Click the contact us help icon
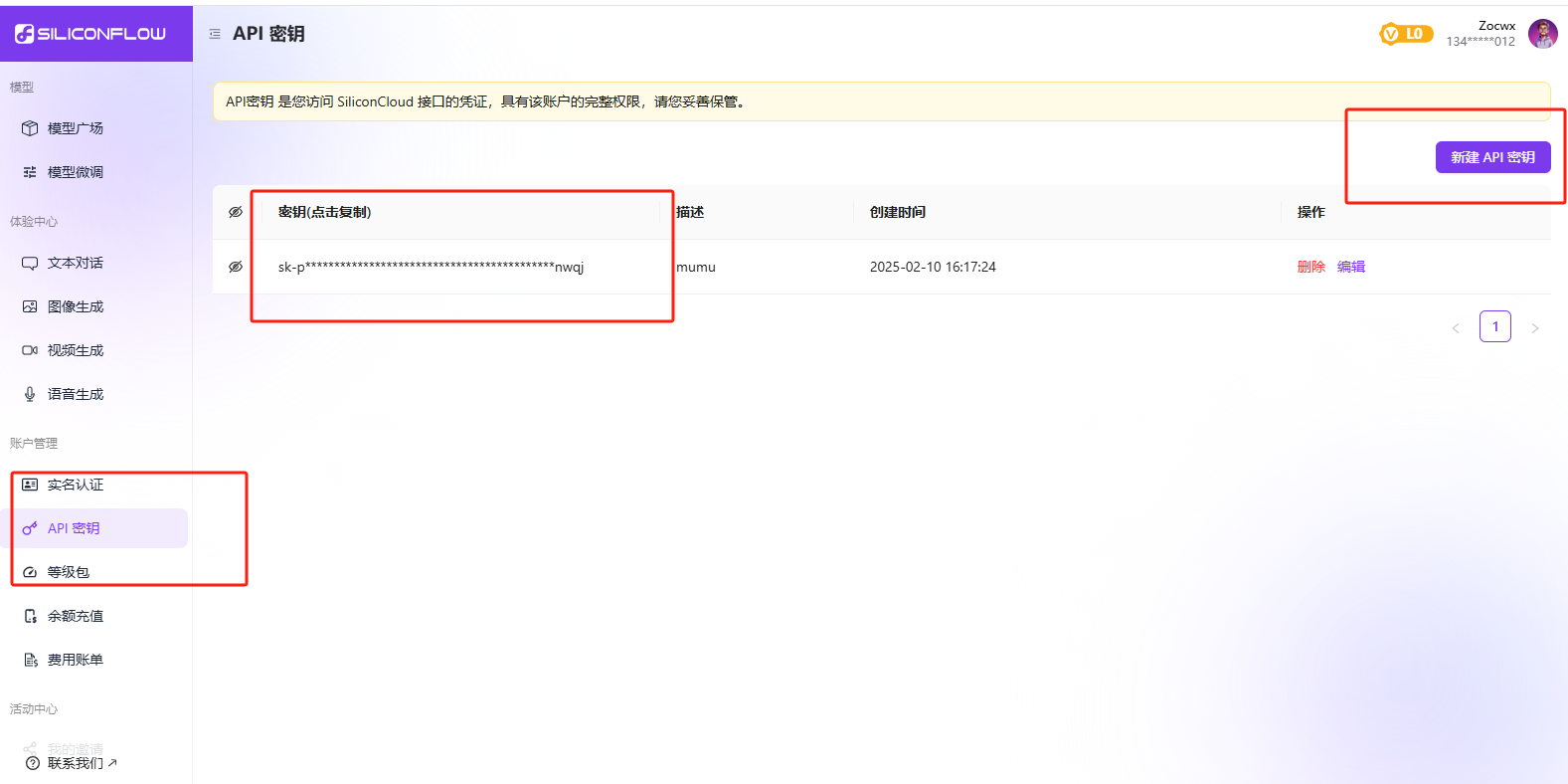 pos(33,763)
